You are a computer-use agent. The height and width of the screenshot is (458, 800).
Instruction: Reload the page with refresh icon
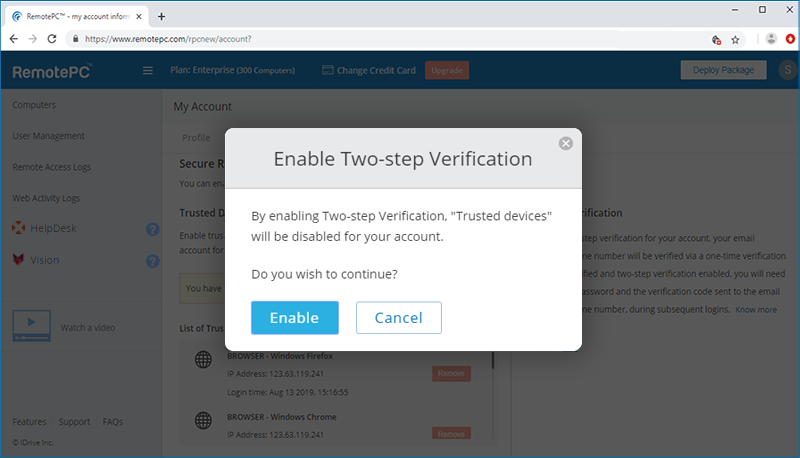click(x=52, y=39)
